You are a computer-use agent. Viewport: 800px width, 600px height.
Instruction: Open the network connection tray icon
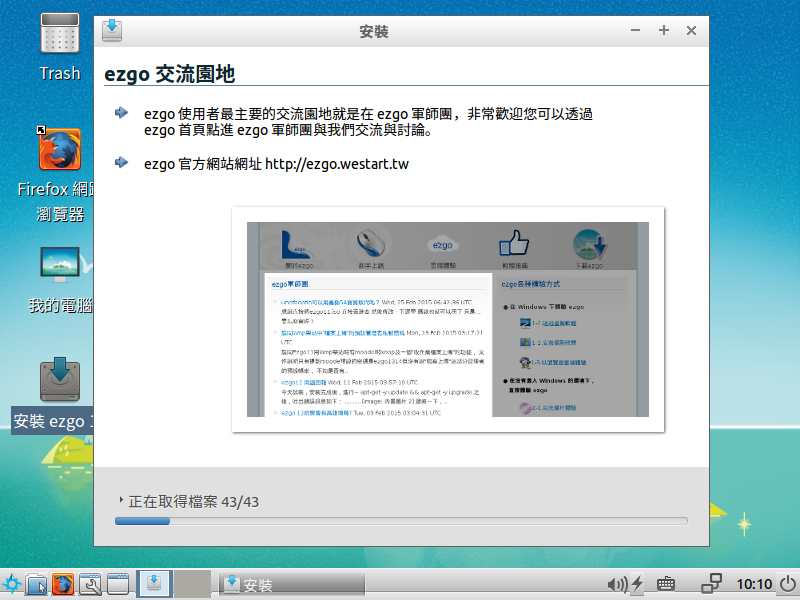(712, 584)
